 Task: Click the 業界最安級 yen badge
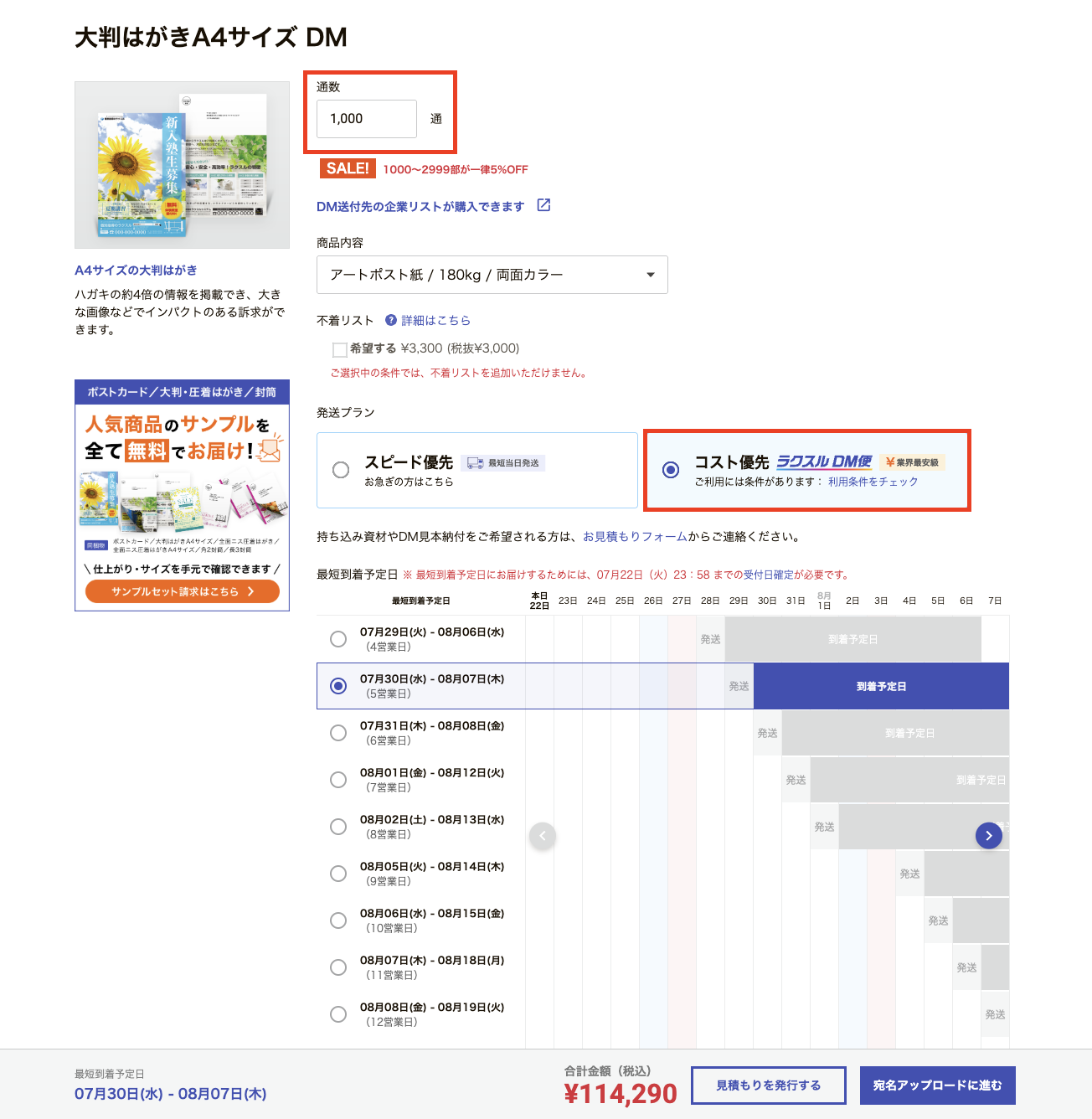click(x=912, y=462)
